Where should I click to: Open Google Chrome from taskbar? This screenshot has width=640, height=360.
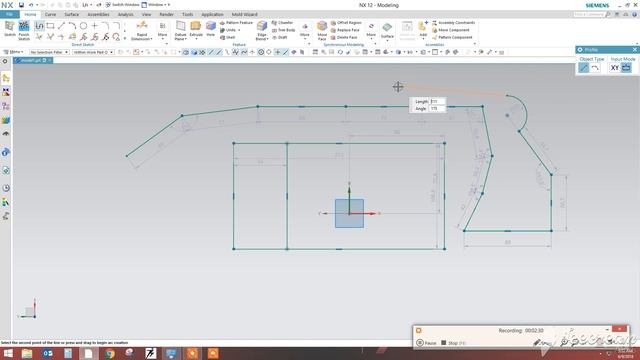pyautogui.click(x=109, y=353)
